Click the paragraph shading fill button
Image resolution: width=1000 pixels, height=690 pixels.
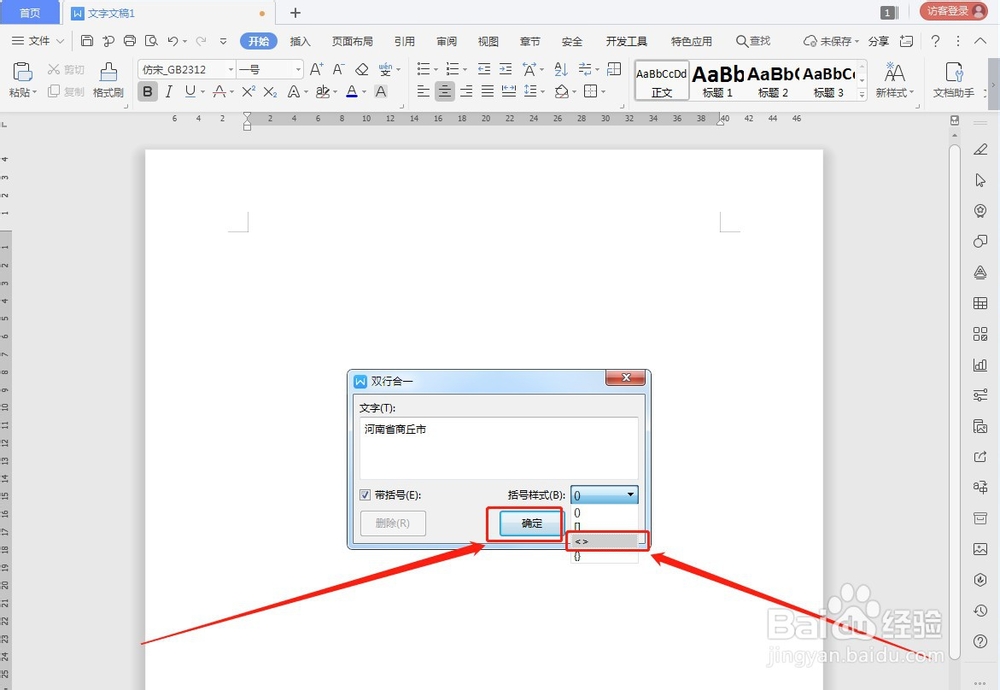(561, 92)
